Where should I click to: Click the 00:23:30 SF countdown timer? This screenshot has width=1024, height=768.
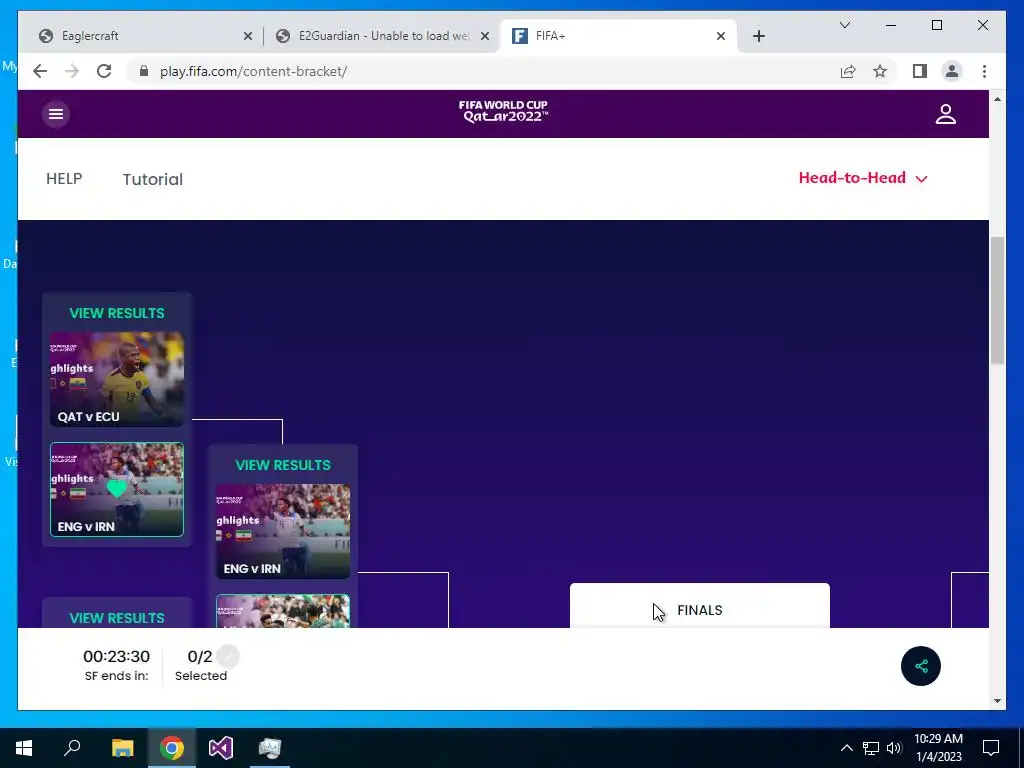pyautogui.click(x=116, y=656)
